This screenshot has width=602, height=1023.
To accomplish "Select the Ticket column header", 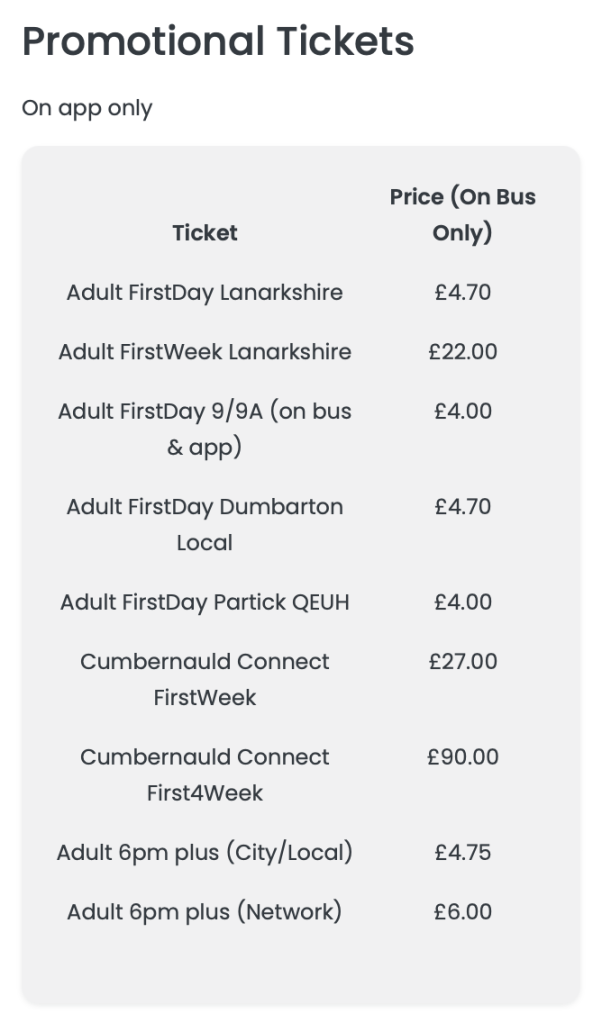I will (x=205, y=233).
